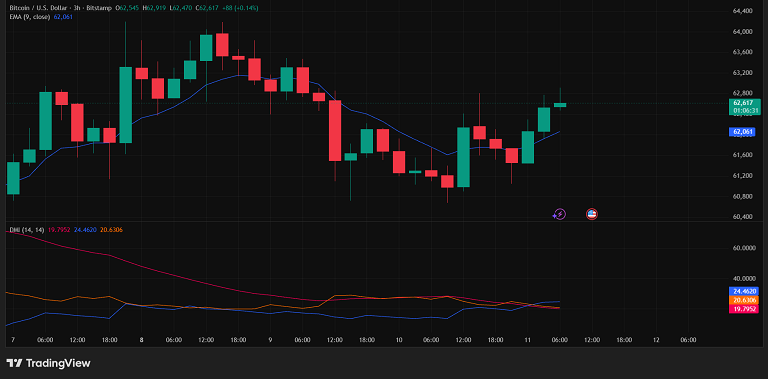Click the large red candle on the 9th at 12:00
Viewport: 768px width, 379px height.
pyautogui.click(x=335, y=130)
